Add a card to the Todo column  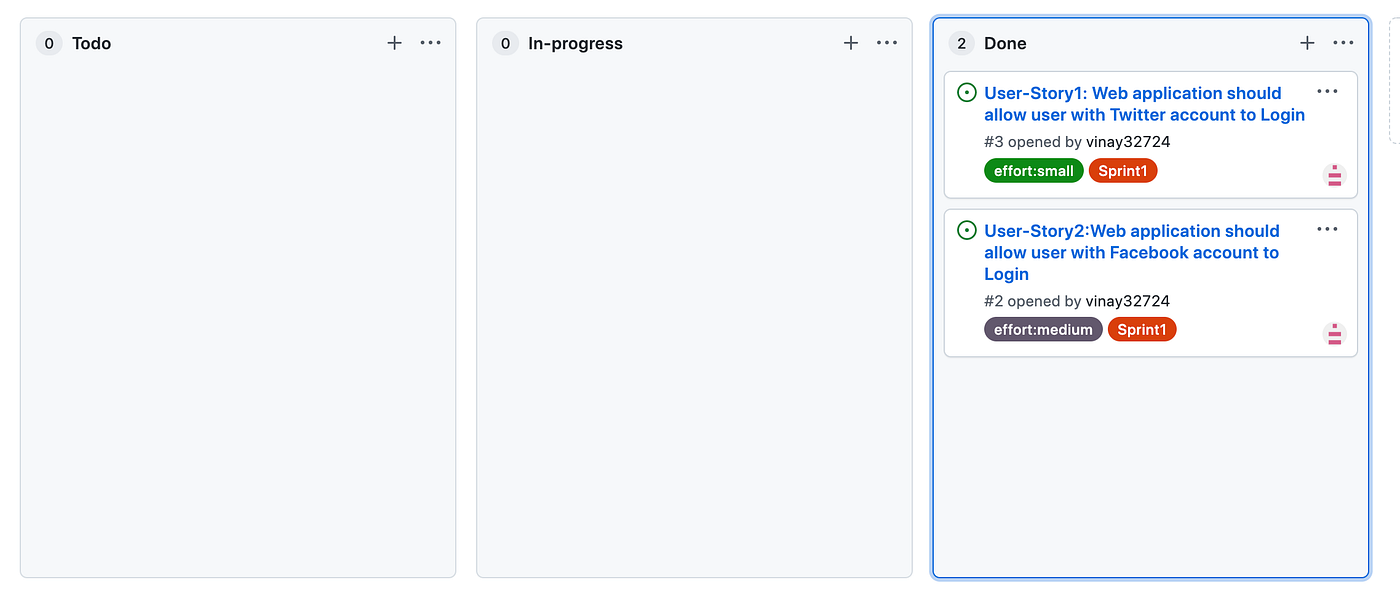pyautogui.click(x=394, y=43)
